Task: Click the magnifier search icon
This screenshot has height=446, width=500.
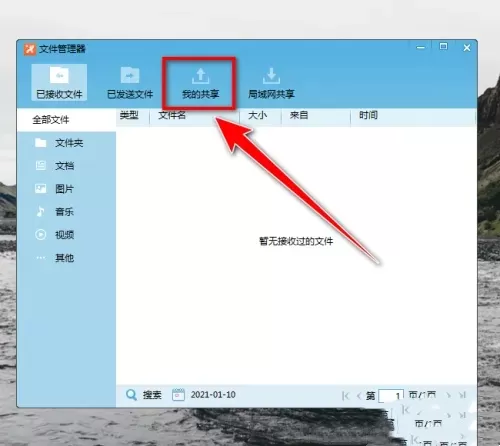Action: click(131, 395)
